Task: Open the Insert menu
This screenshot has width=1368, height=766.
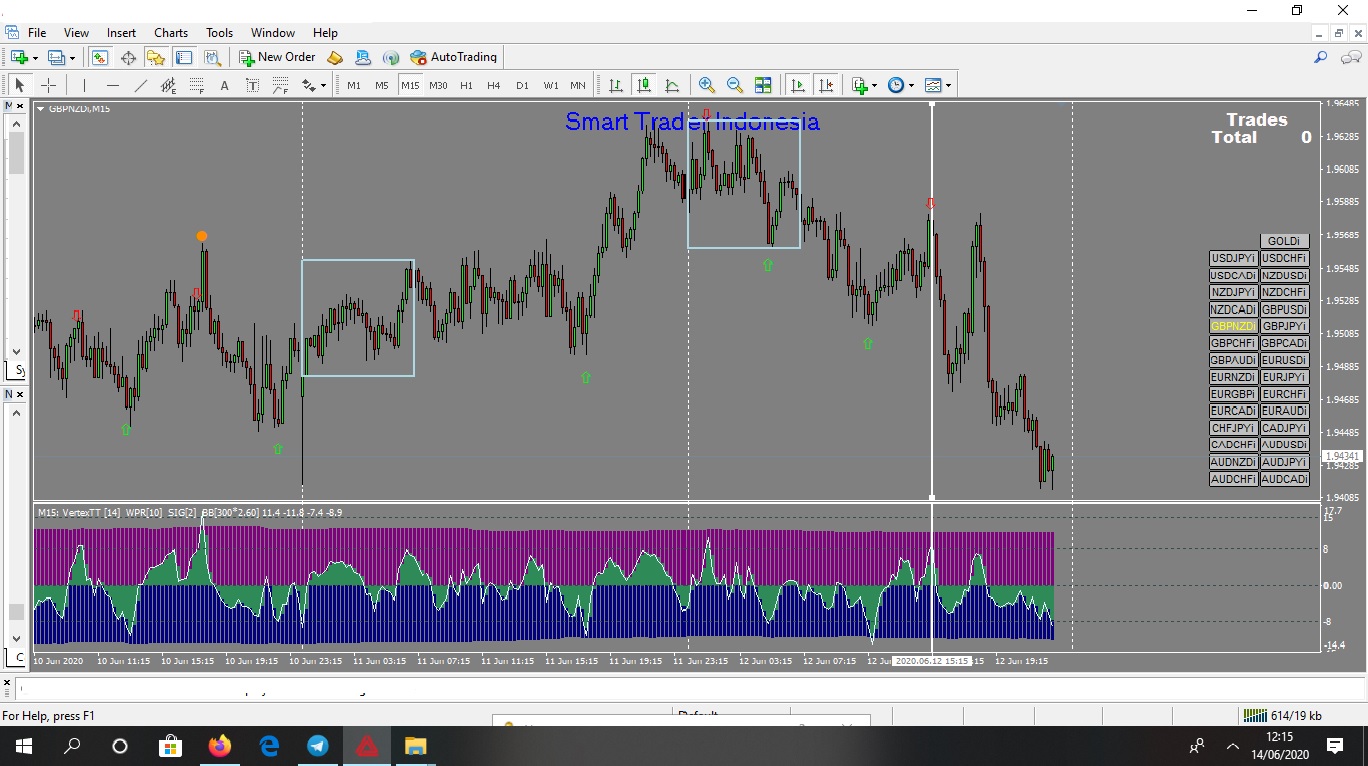Action: pos(122,33)
